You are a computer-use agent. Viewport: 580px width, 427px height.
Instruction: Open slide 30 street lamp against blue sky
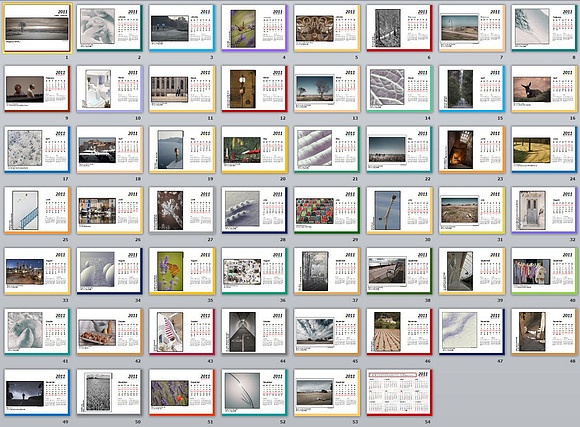(399, 210)
